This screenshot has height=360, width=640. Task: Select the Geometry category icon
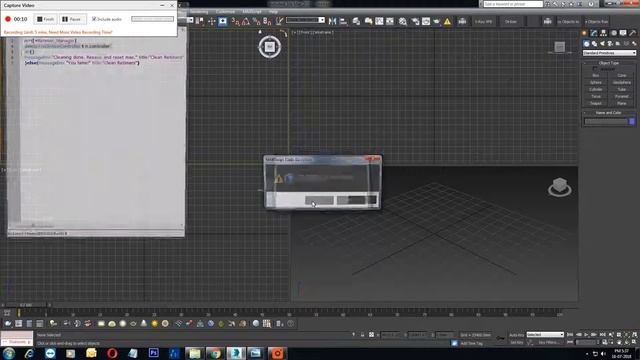point(587,44)
